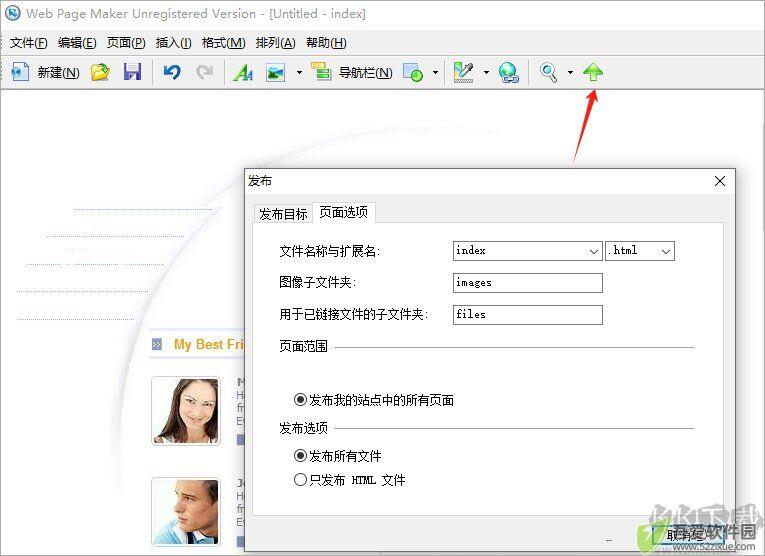Open the 页面(P) menu
The width and height of the screenshot is (765, 556).
(x=126, y=43)
